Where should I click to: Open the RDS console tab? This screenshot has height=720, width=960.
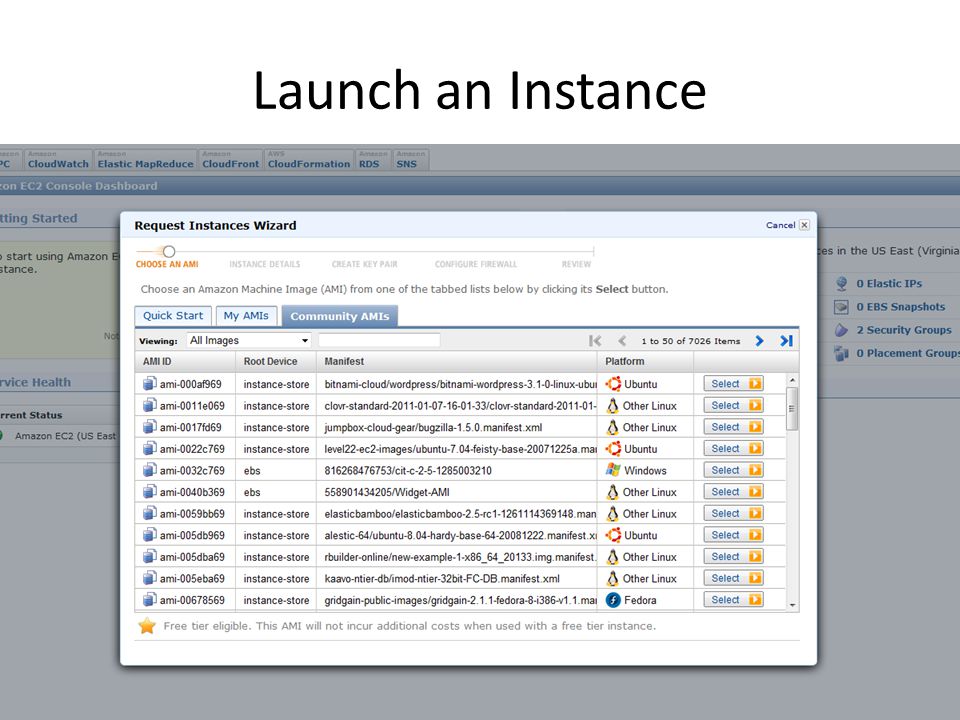[372, 160]
